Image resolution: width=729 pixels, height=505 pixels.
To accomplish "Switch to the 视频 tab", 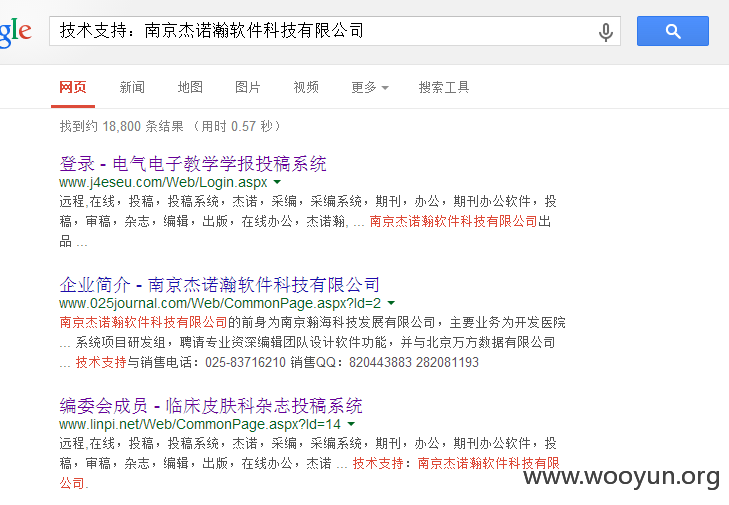I will click(306, 87).
